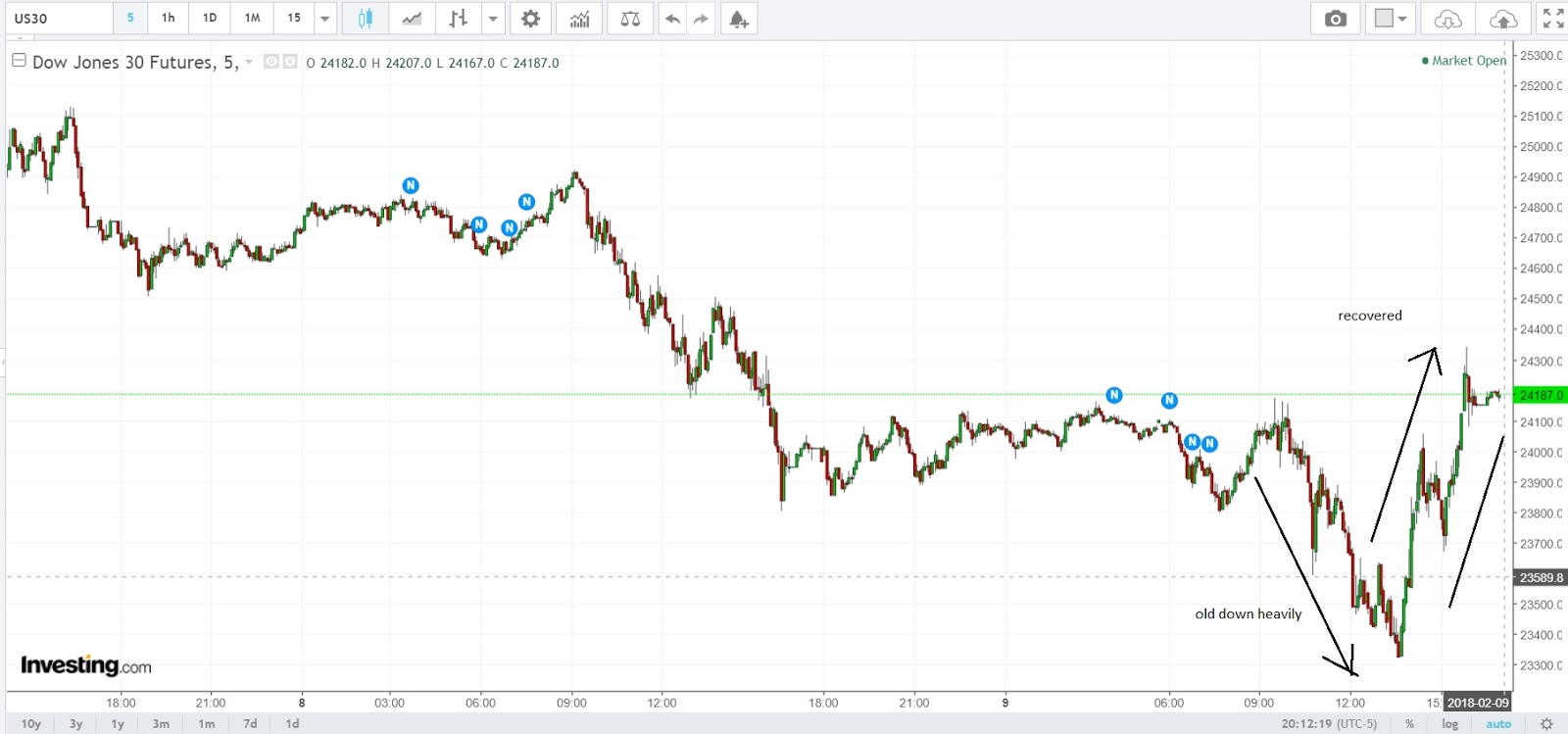The width and height of the screenshot is (1568, 734).
Task: Click current price label 24187.0 on scale
Action: 1541,395
